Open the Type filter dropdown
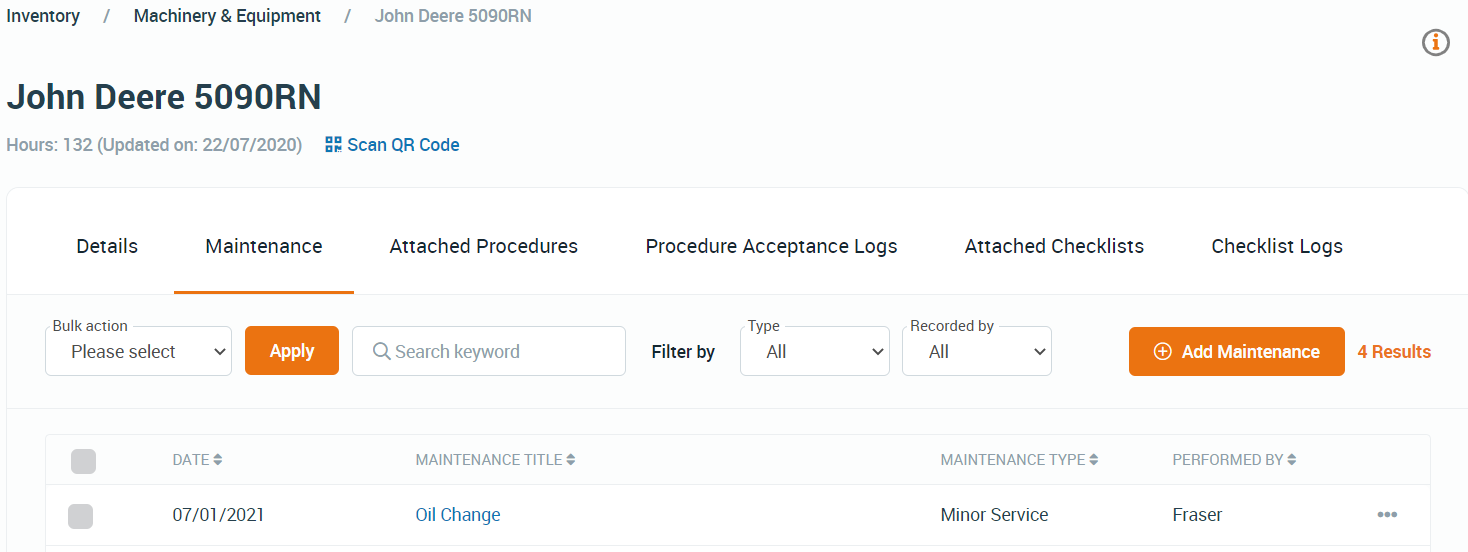Viewport: 1468px width, 552px height. pyautogui.click(x=815, y=351)
